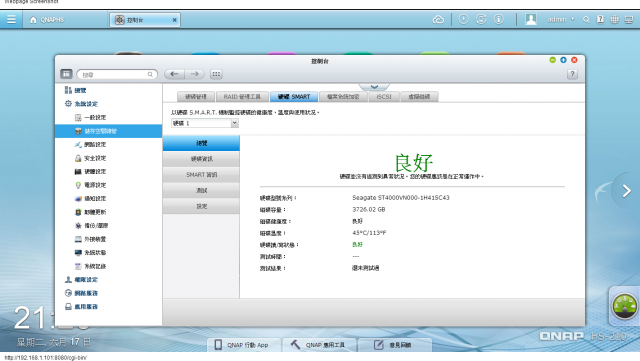Open 意見回饋 feedback link
The image size is (640, 361).
[394, 345]
